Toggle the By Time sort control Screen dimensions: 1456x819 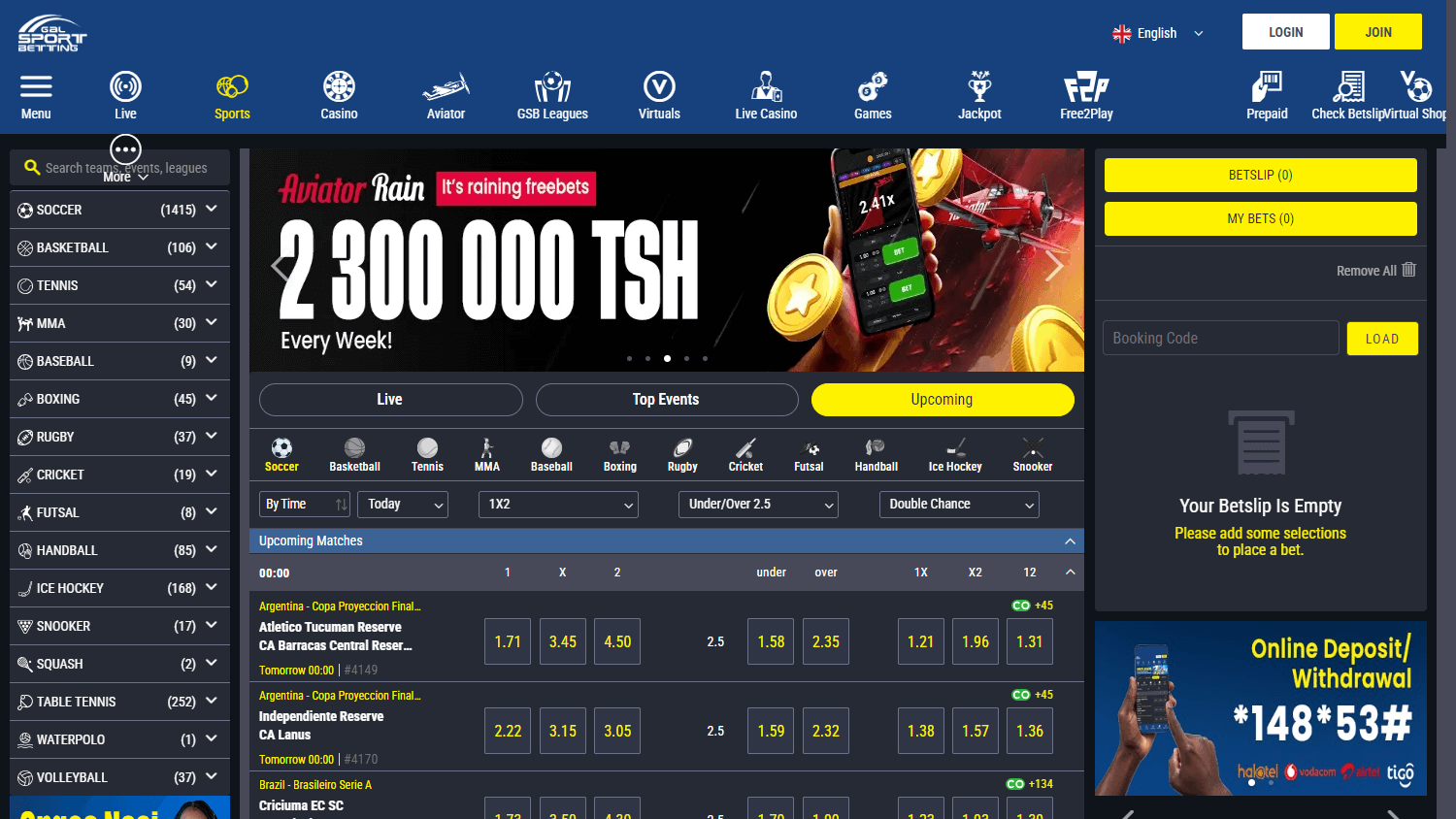point(305,505)
